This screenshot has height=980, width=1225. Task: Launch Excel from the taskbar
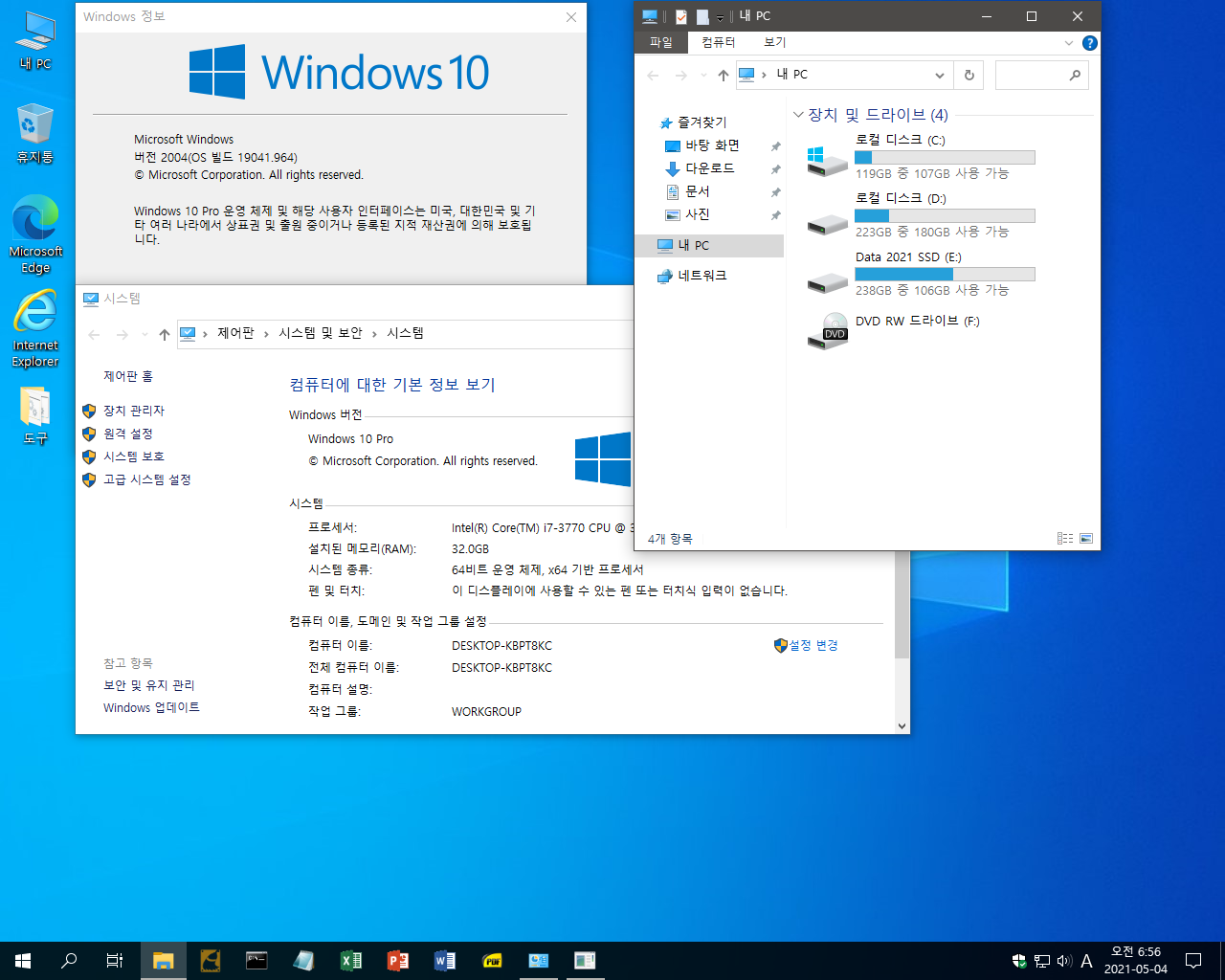point(350,961)
